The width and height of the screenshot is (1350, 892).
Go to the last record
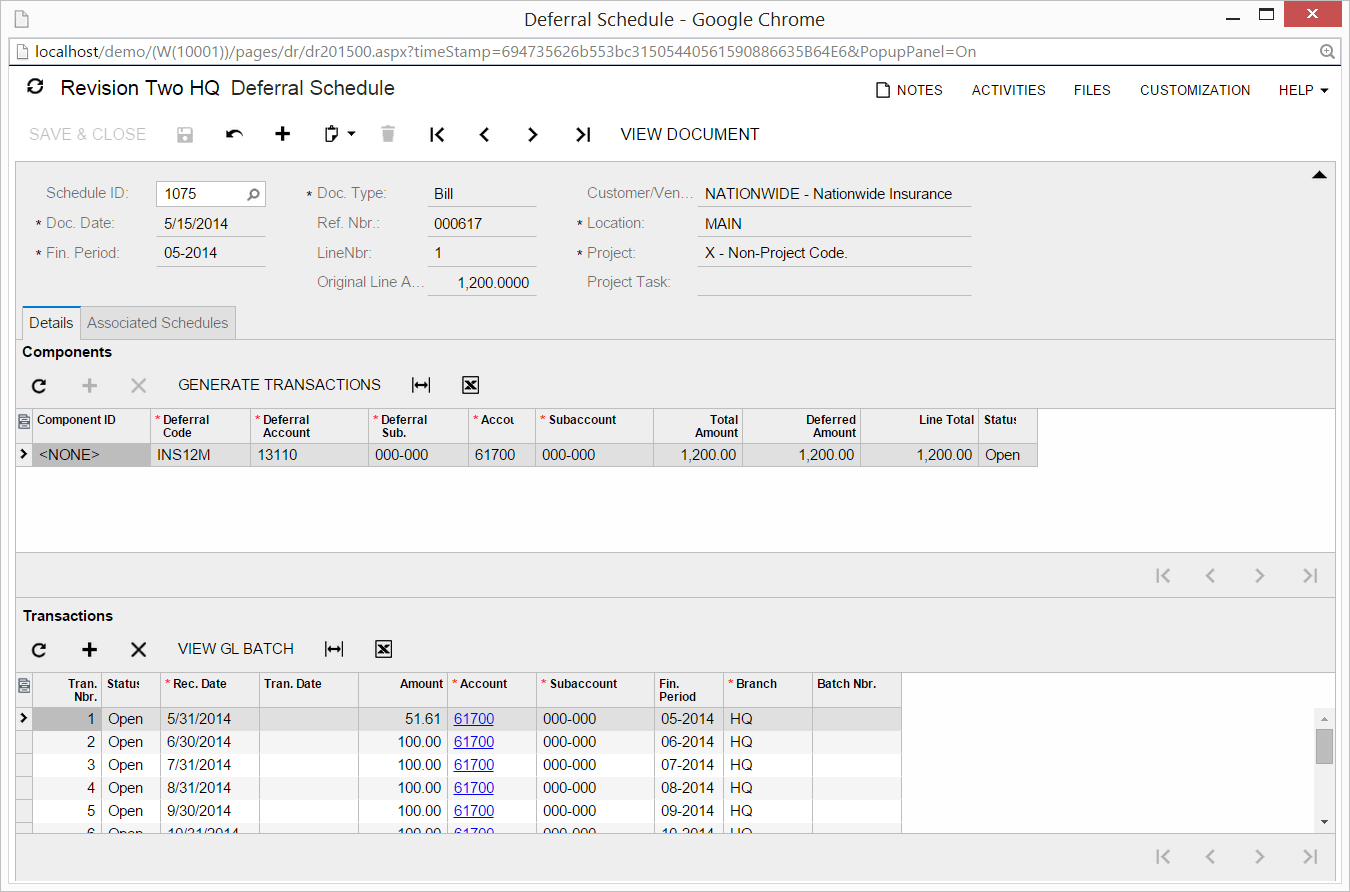(583, 134)
